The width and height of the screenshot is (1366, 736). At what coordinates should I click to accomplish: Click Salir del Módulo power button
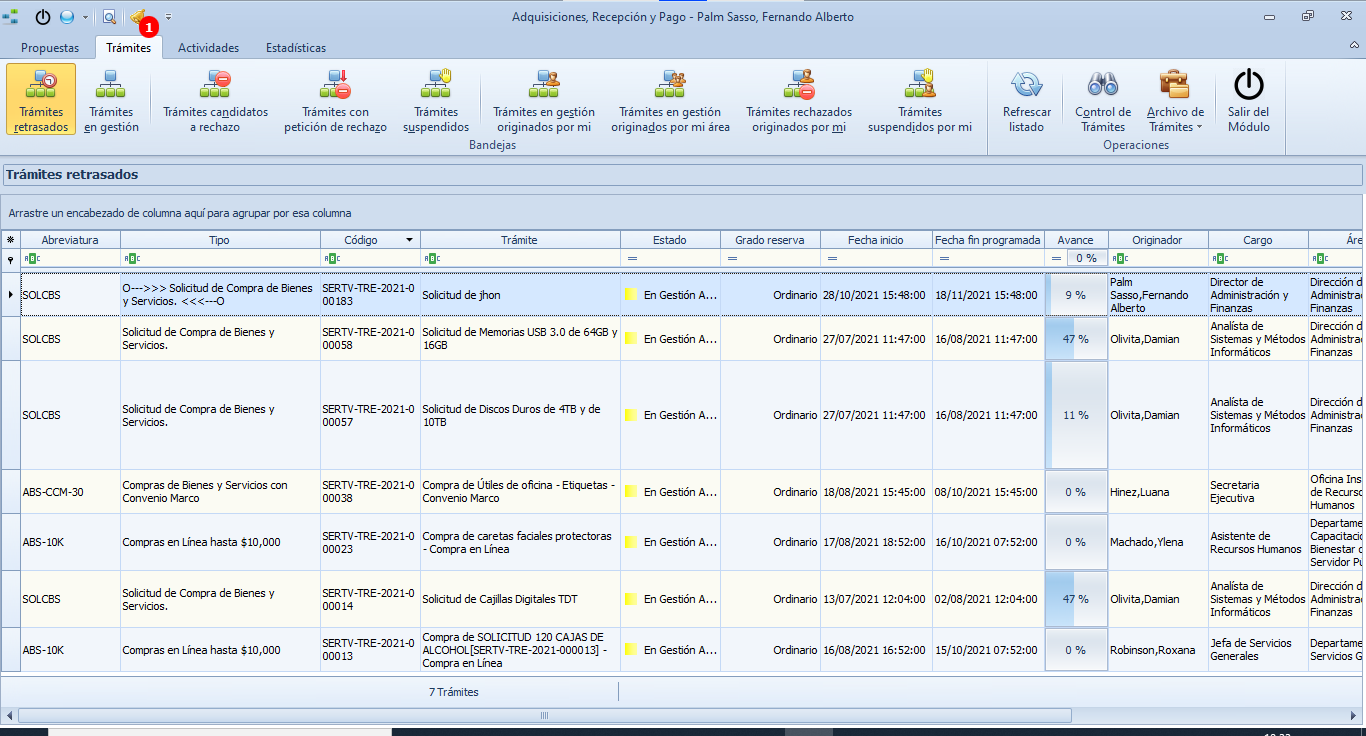tap(1249, 99)
